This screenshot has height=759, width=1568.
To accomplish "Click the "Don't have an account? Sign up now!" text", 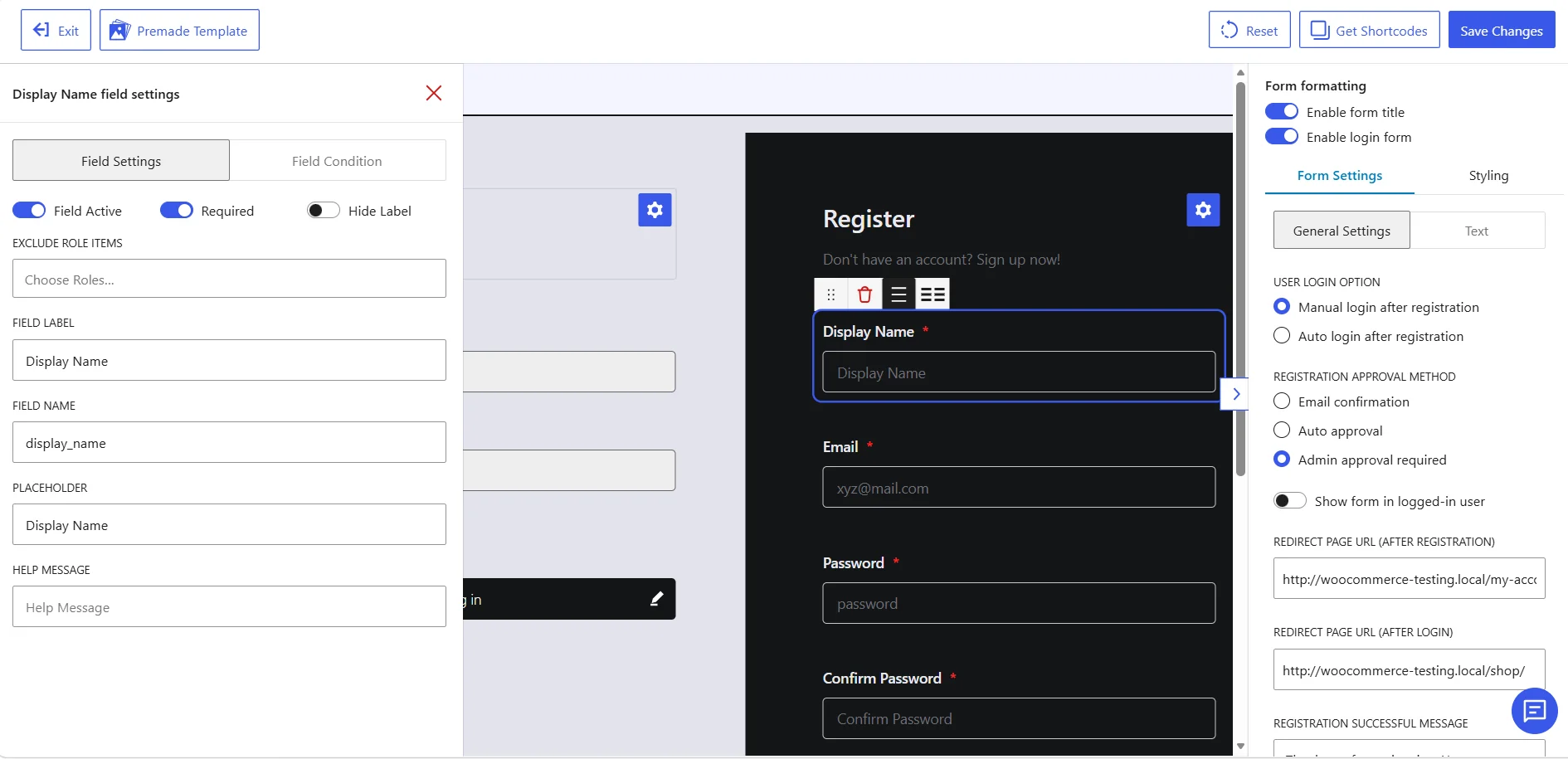I will point(942,260).
